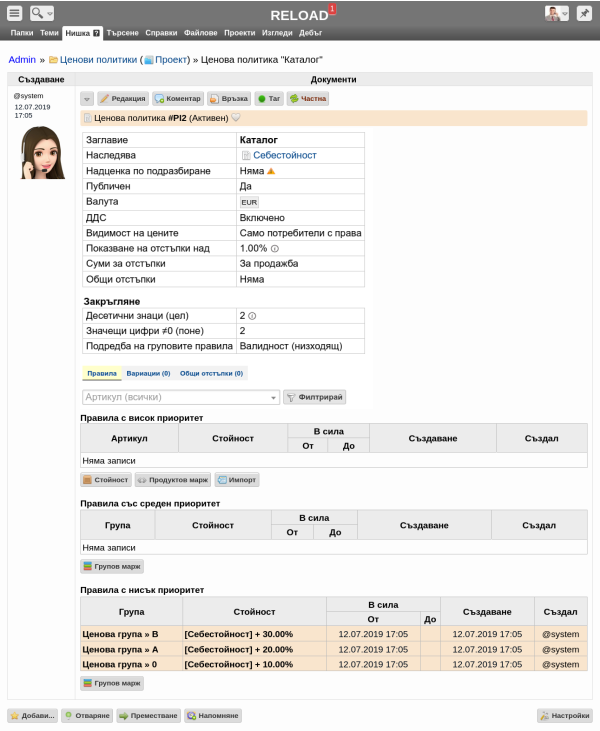
Task: Click the Връзка button
Action: tap(229, 99)
